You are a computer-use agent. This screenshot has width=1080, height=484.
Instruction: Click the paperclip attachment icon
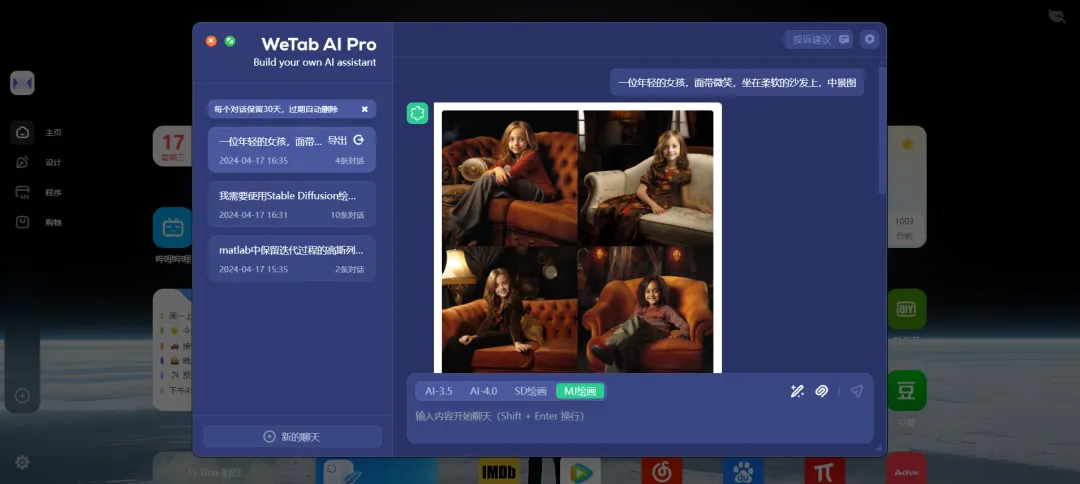coord(821,391)
